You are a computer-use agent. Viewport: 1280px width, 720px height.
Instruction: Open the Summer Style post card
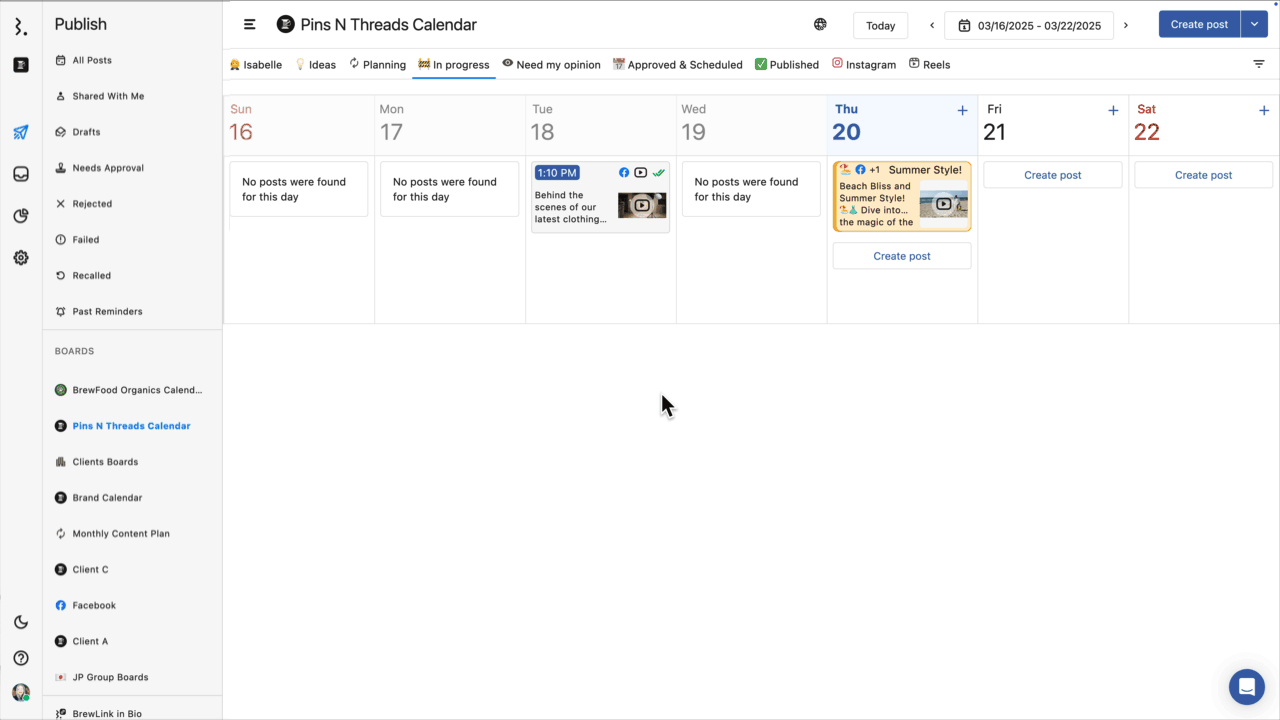pos(901,197)
